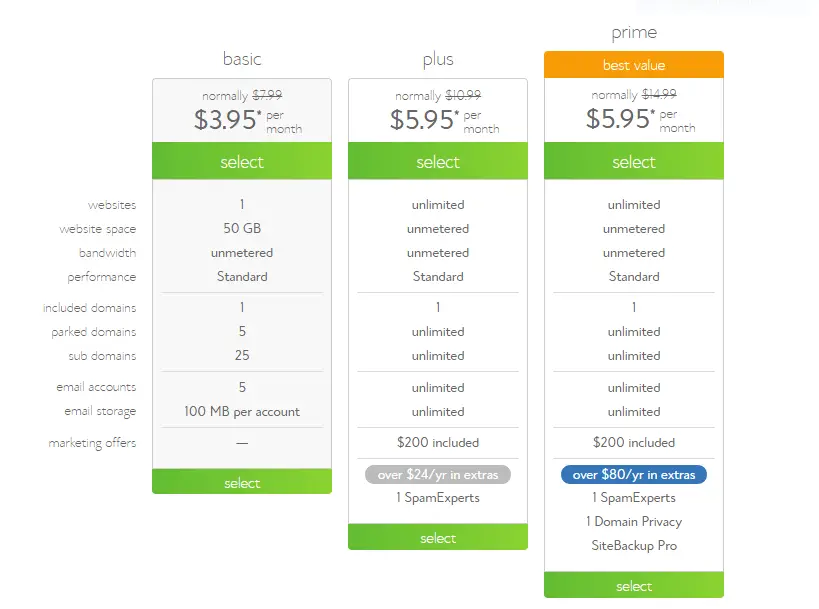
Task: Click 1 SpamExperts in plus plan
Action: click(438, 497)
